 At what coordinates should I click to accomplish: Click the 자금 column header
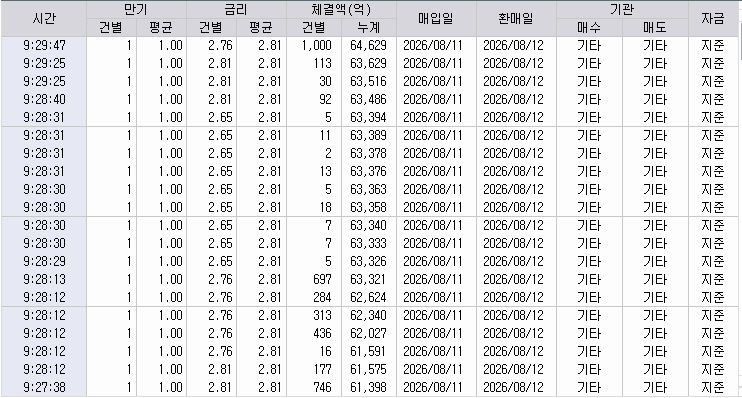(713, 18)
